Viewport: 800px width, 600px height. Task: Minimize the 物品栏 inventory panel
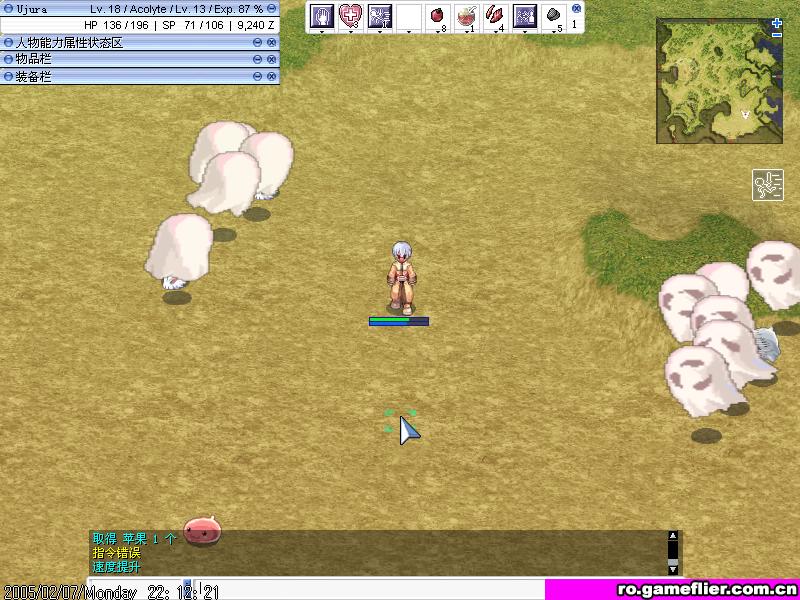coord(258,59)
